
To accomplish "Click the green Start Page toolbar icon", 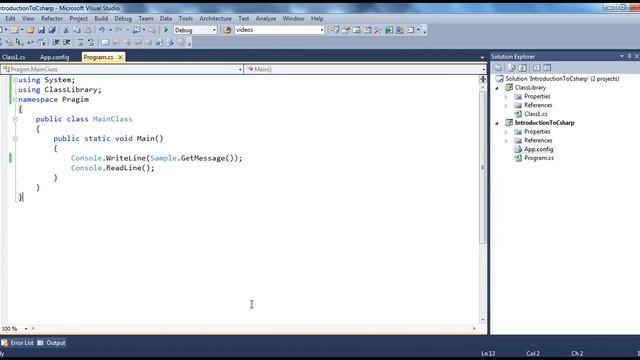I will point(389,30).
